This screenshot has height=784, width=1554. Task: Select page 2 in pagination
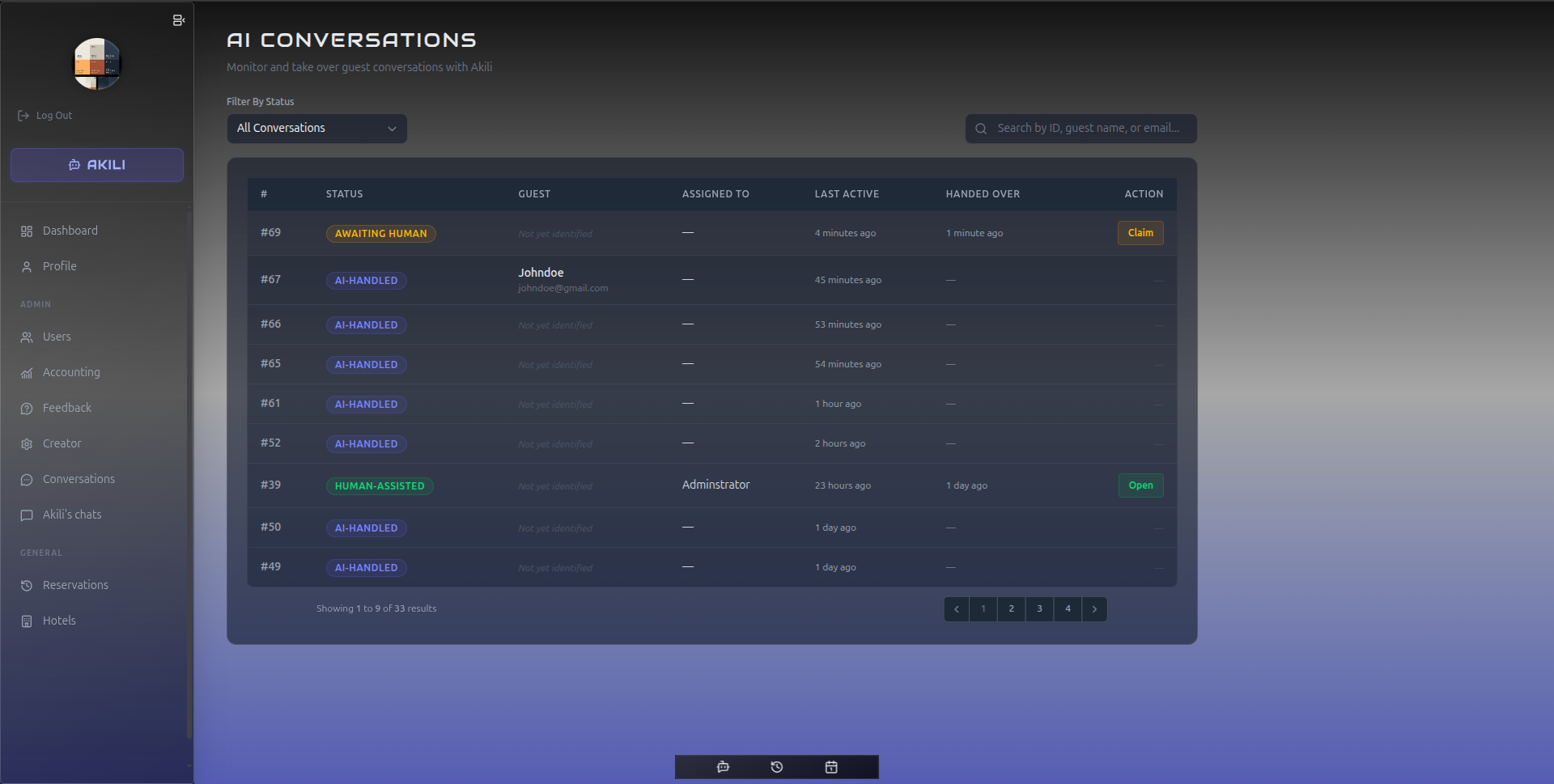[1012, 609]
